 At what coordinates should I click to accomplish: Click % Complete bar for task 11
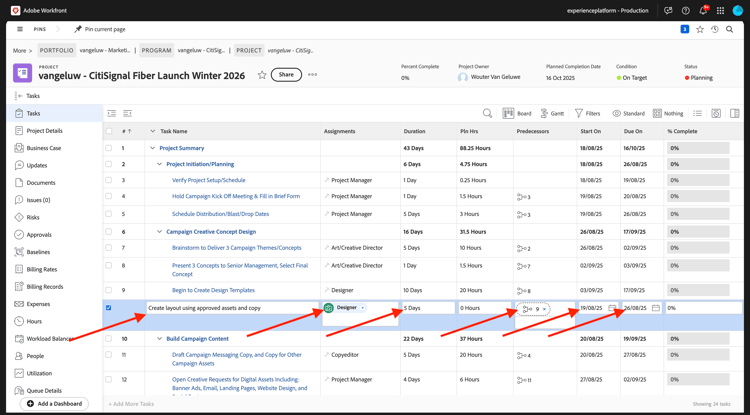pos(698,355)
